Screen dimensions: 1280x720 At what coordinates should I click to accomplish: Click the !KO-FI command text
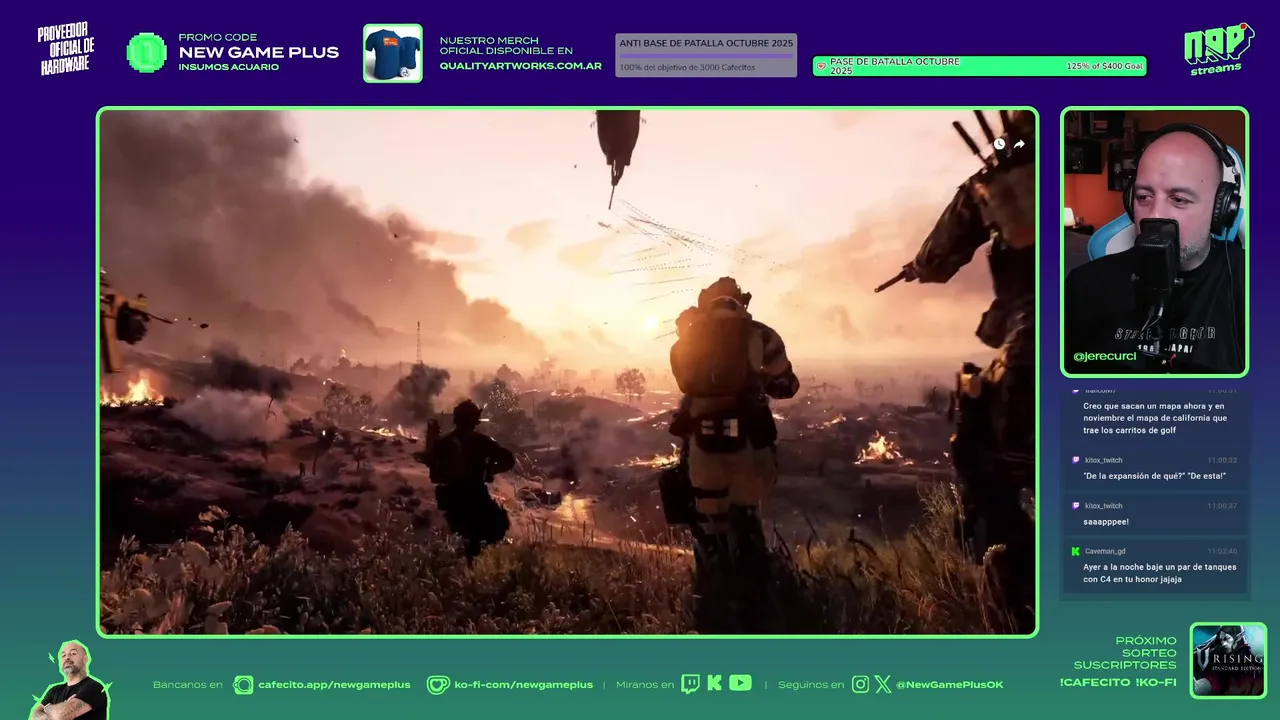(1156, 683)
